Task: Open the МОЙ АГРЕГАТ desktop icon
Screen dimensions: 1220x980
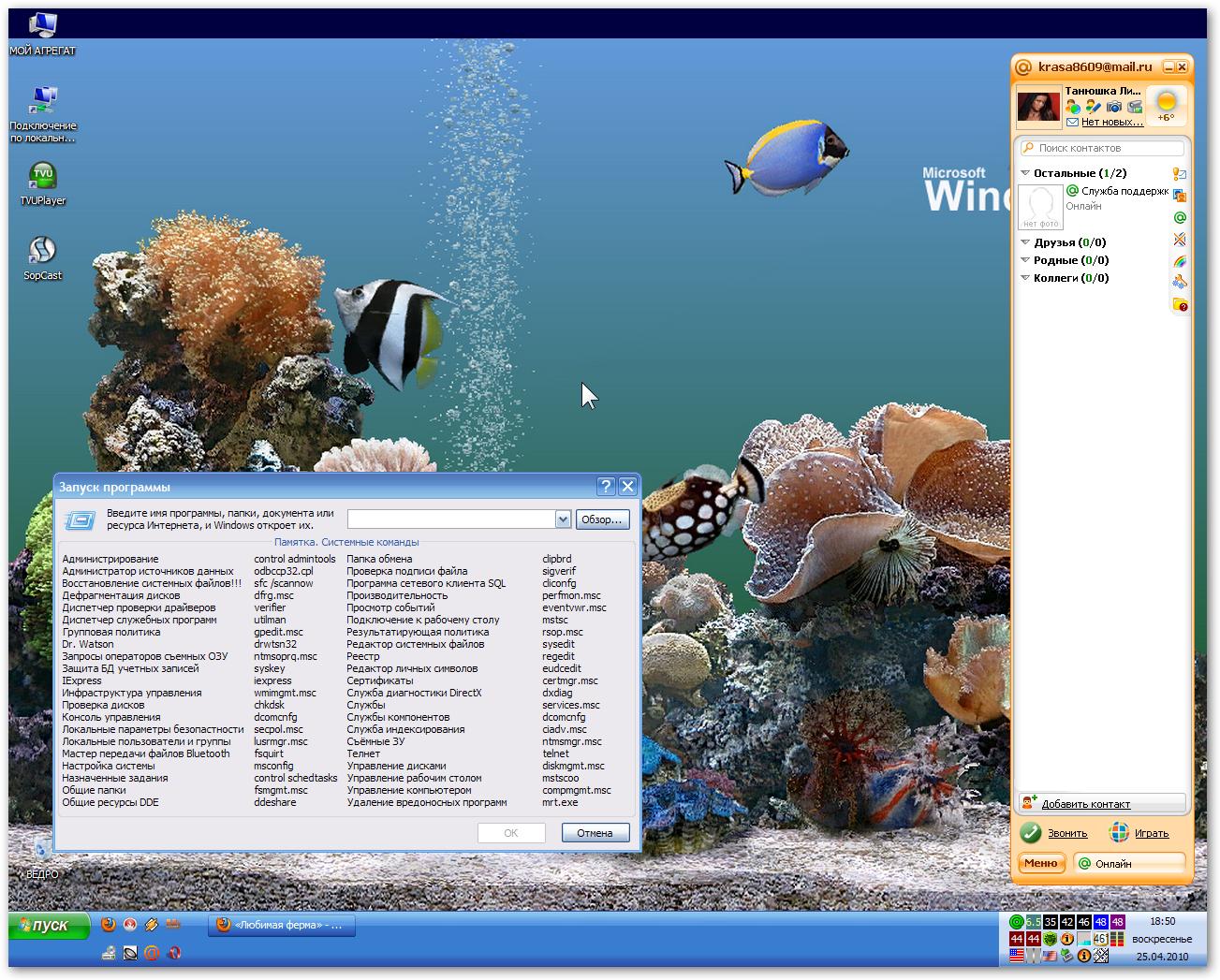Action: coord(43,34)
